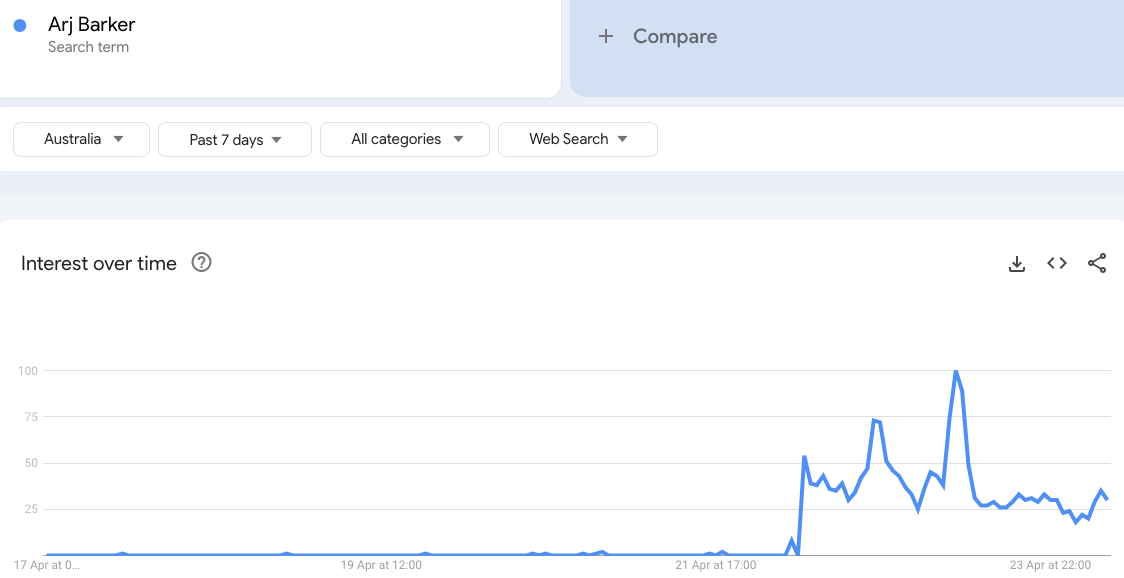Open the Australia region dropdown
The width and height of the screenshot is (1124, 578).
click(82, 139)
